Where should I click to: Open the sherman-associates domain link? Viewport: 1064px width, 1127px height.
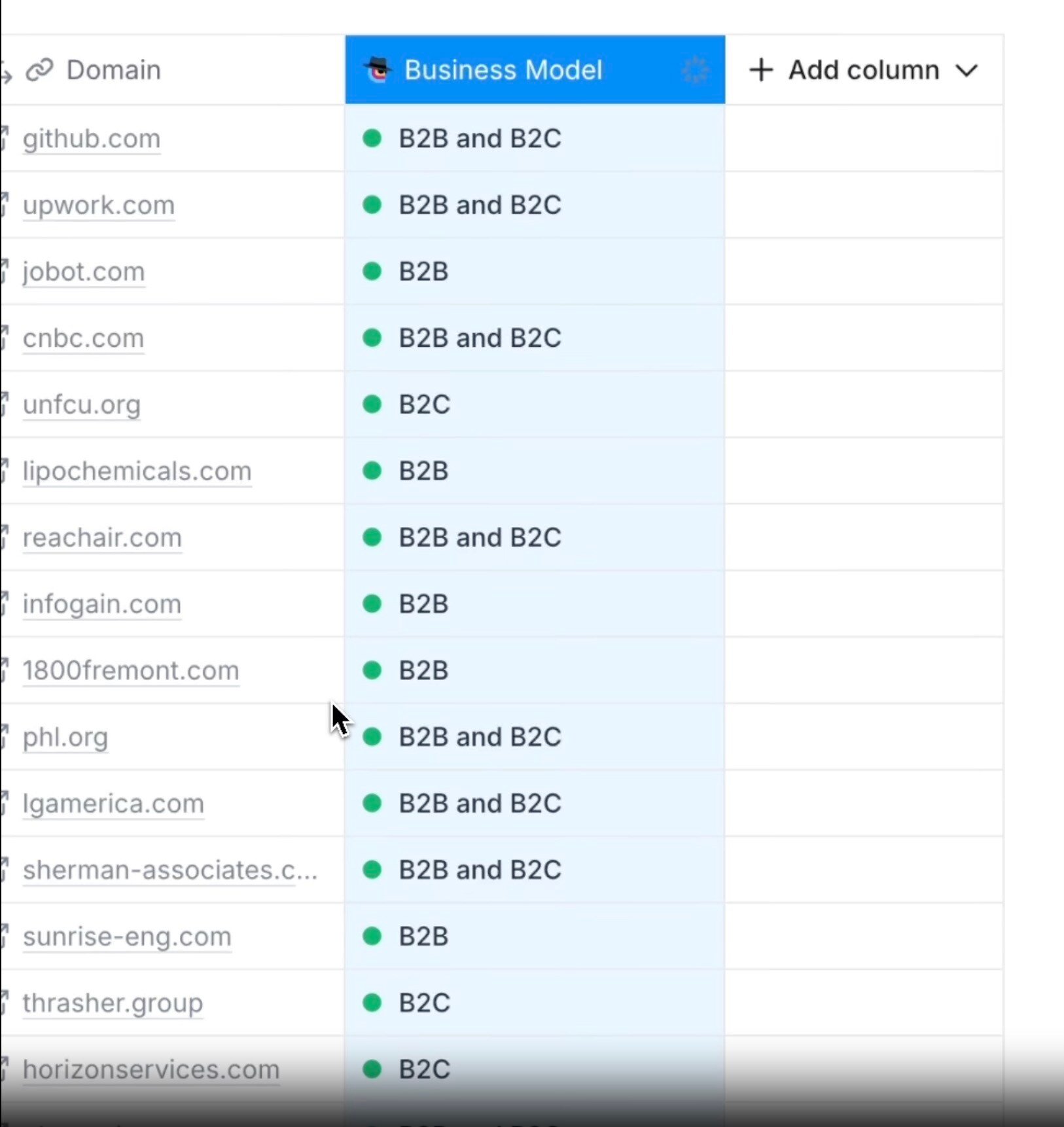point(169,870)
